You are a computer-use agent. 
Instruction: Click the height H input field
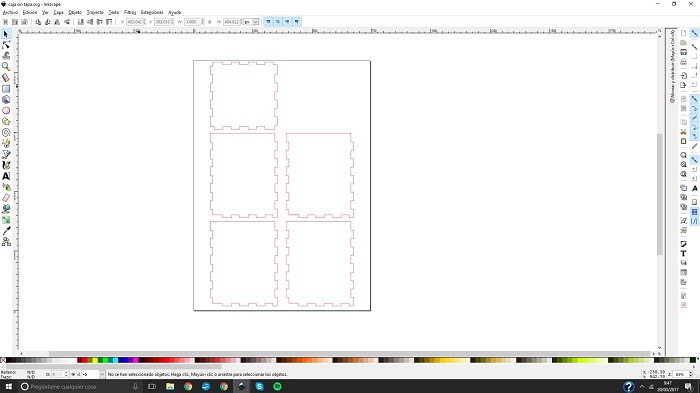(x=232, y=21)
